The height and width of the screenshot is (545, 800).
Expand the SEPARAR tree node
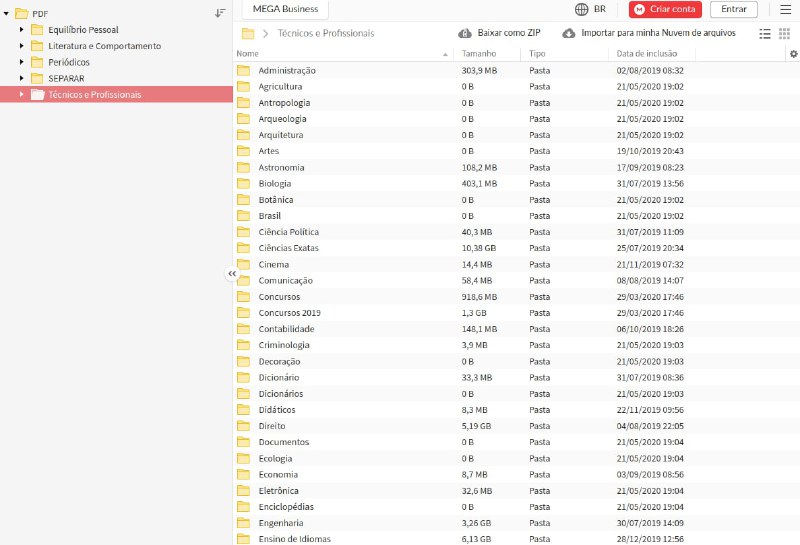pyautogui.click(x=21, y=78)
